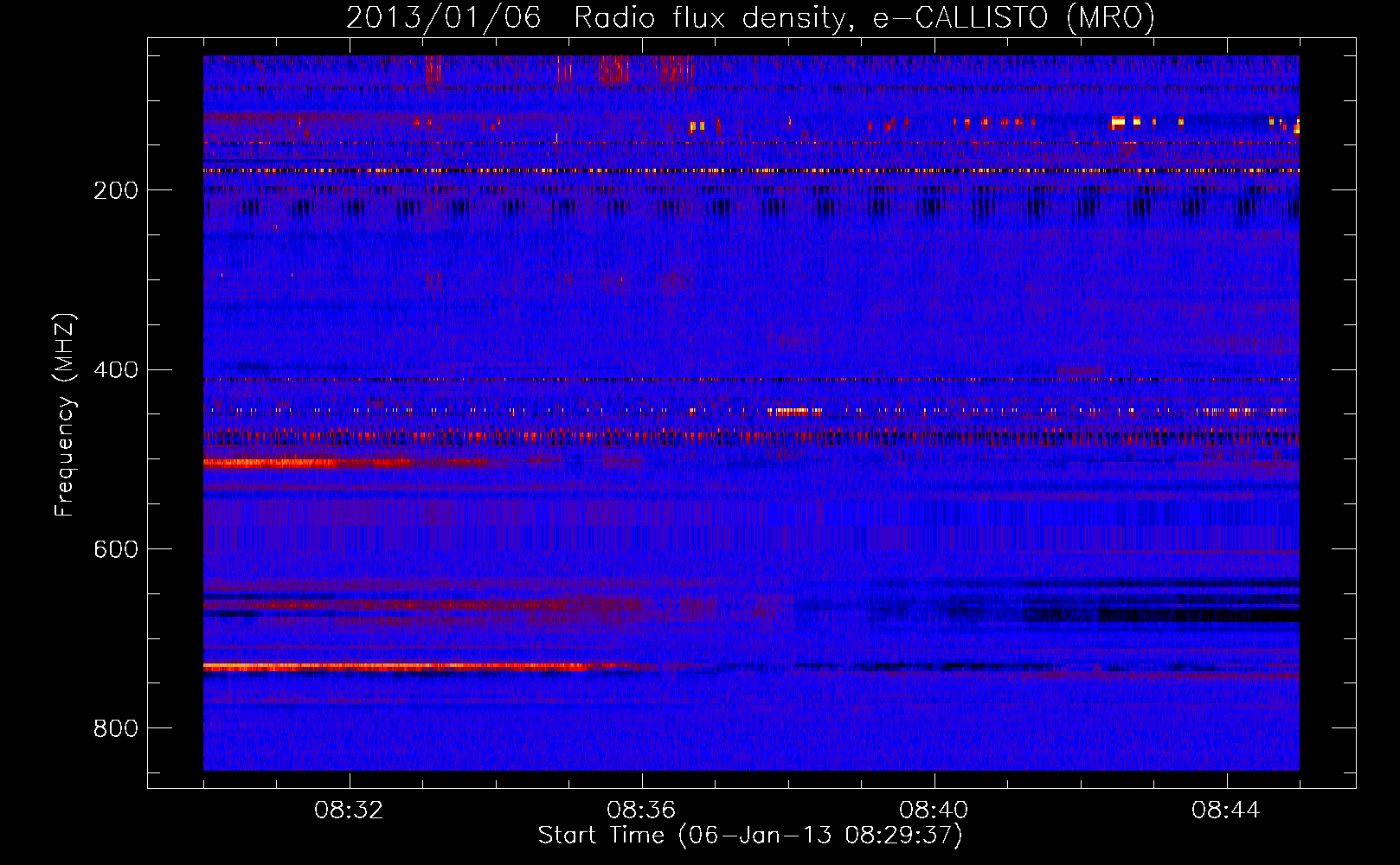
Task: Click the 'Frequency (MHZ)' axis label
Action: (65, 415)
